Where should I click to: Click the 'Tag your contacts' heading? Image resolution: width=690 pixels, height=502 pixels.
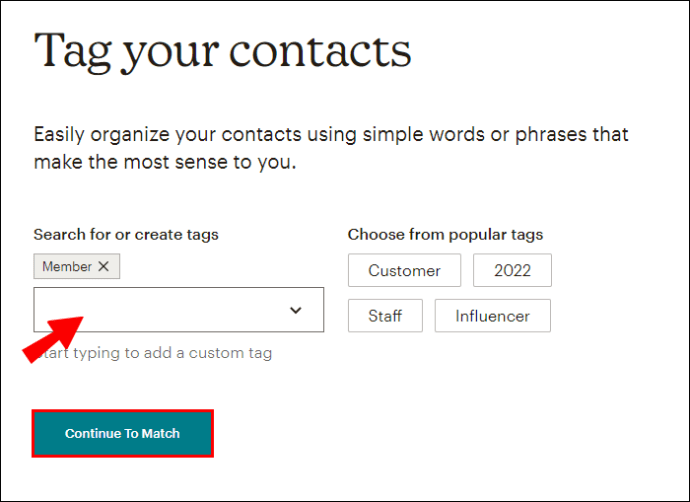223,51
